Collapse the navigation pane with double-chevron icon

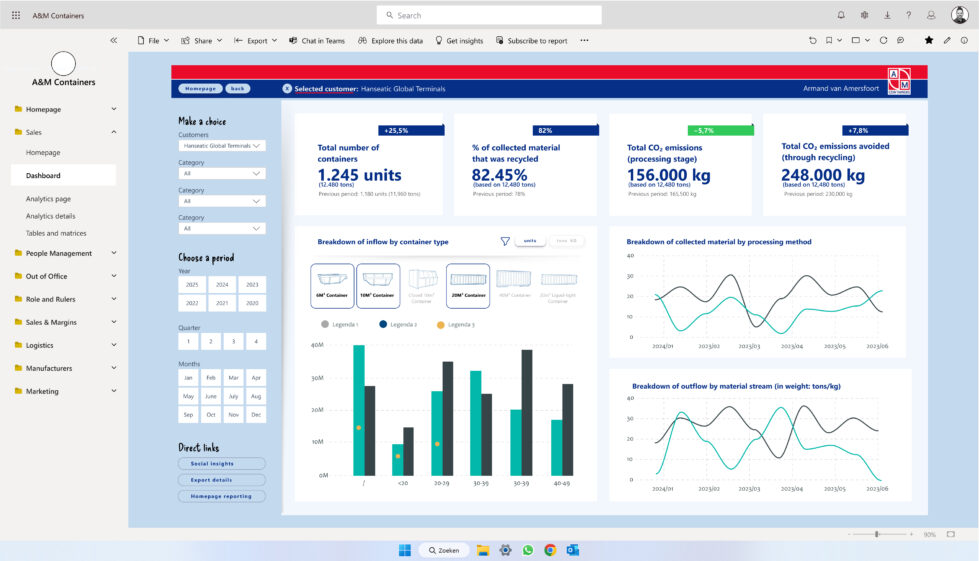pyautogui.click(x=113, y=41)
